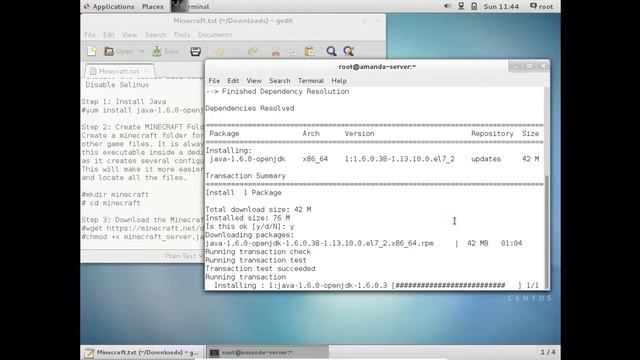Open gedit Search menu
Screen dimensions: 640x360
[x=156, y=35]
